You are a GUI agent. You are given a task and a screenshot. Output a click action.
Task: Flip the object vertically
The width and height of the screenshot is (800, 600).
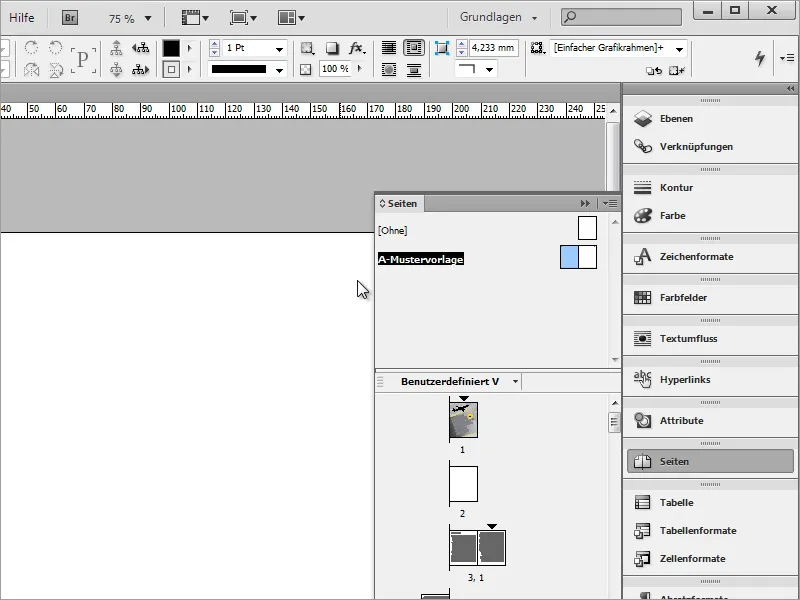[56, 69]
